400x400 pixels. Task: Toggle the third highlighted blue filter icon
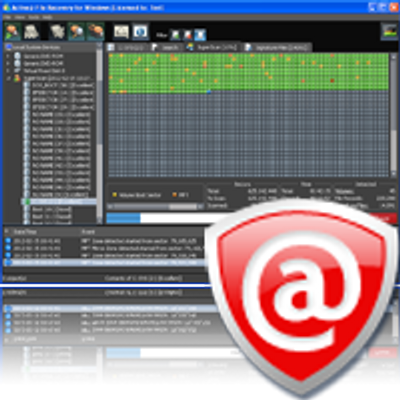(200, 35)
